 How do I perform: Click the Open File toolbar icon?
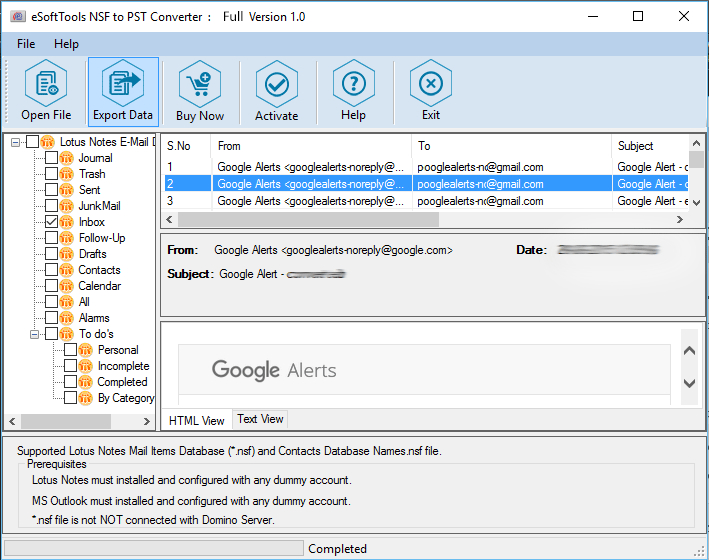[x=46, y=84]
